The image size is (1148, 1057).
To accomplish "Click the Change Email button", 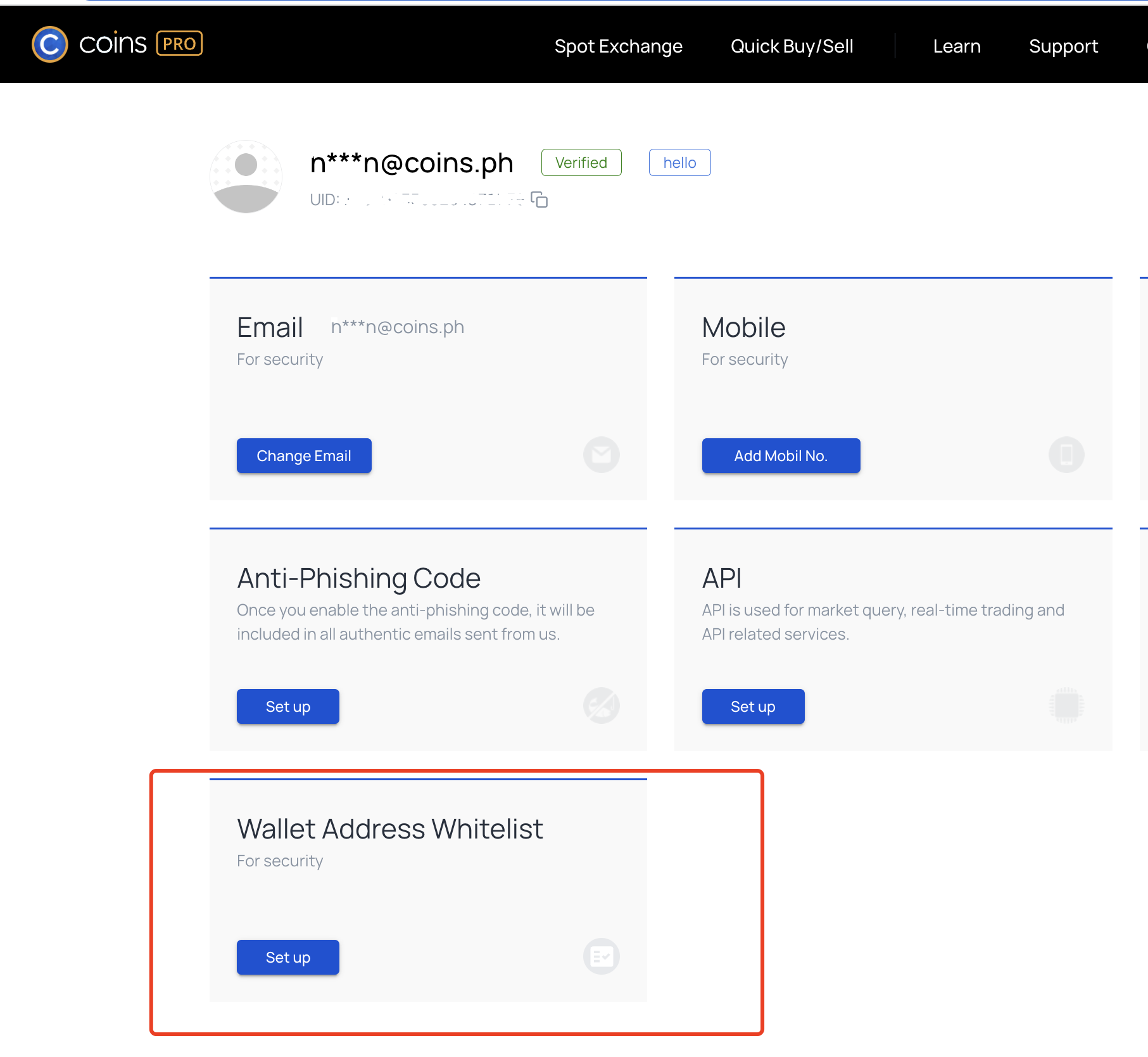I will click(304, 456).
